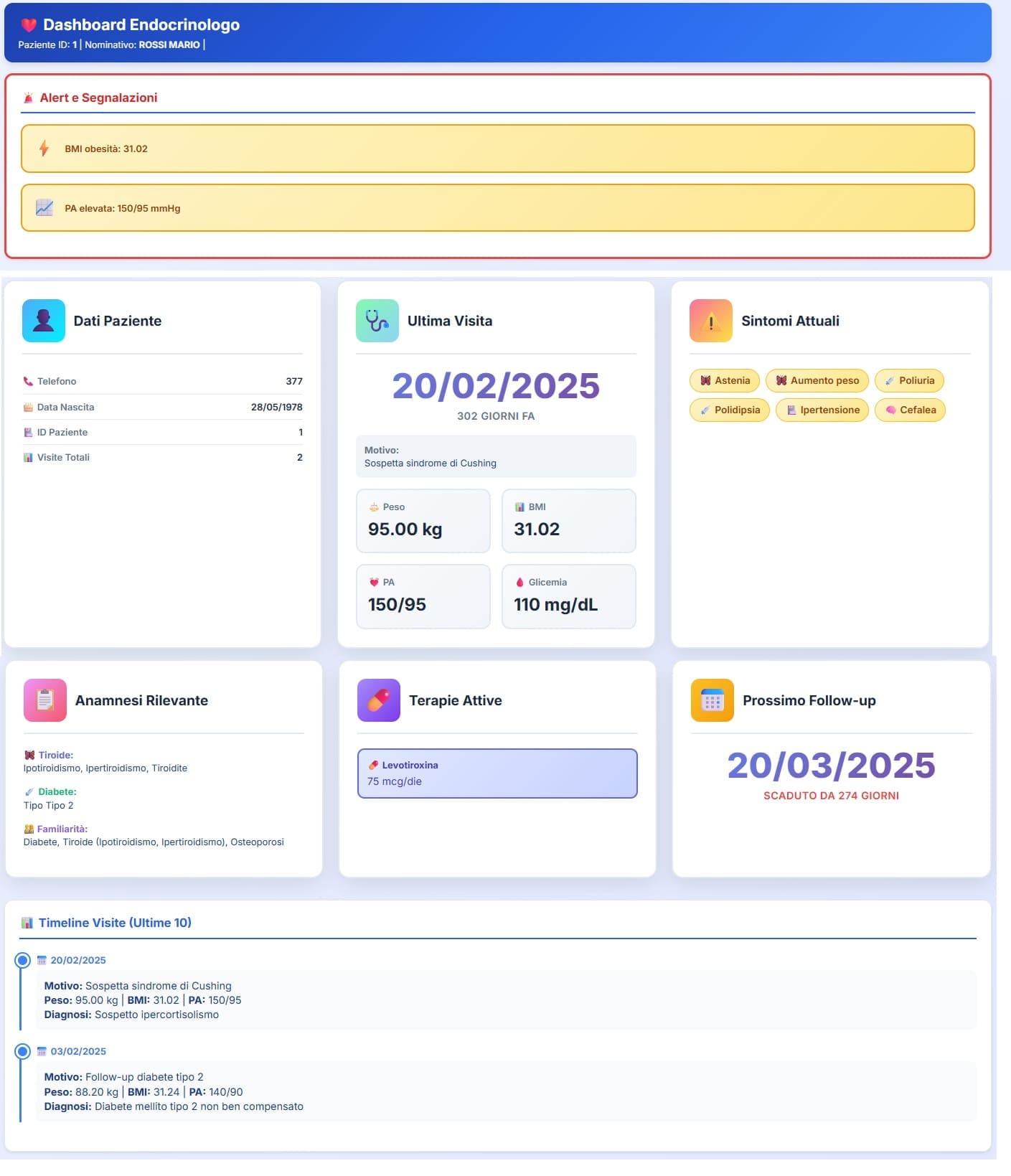Click the BMI 31.02 tile

[569, 521]
